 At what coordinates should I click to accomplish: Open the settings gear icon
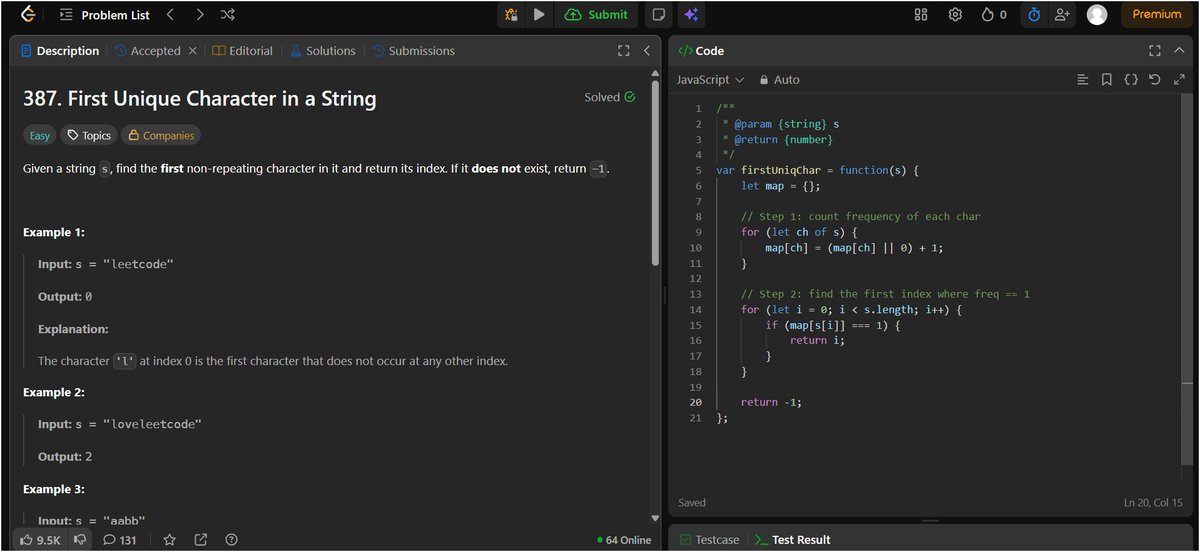point(955,15)
